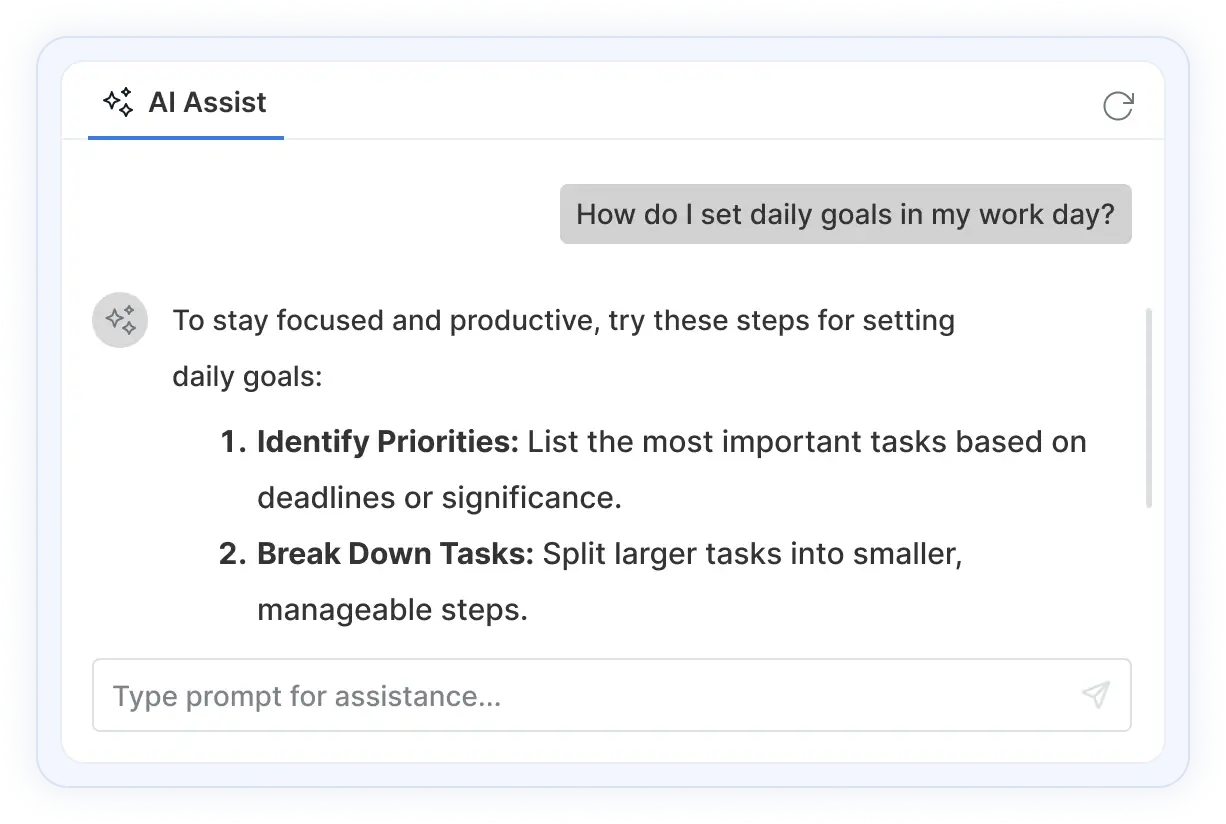
Task: Click the user's daily goals question bubble
Action: tap(845, 214)
